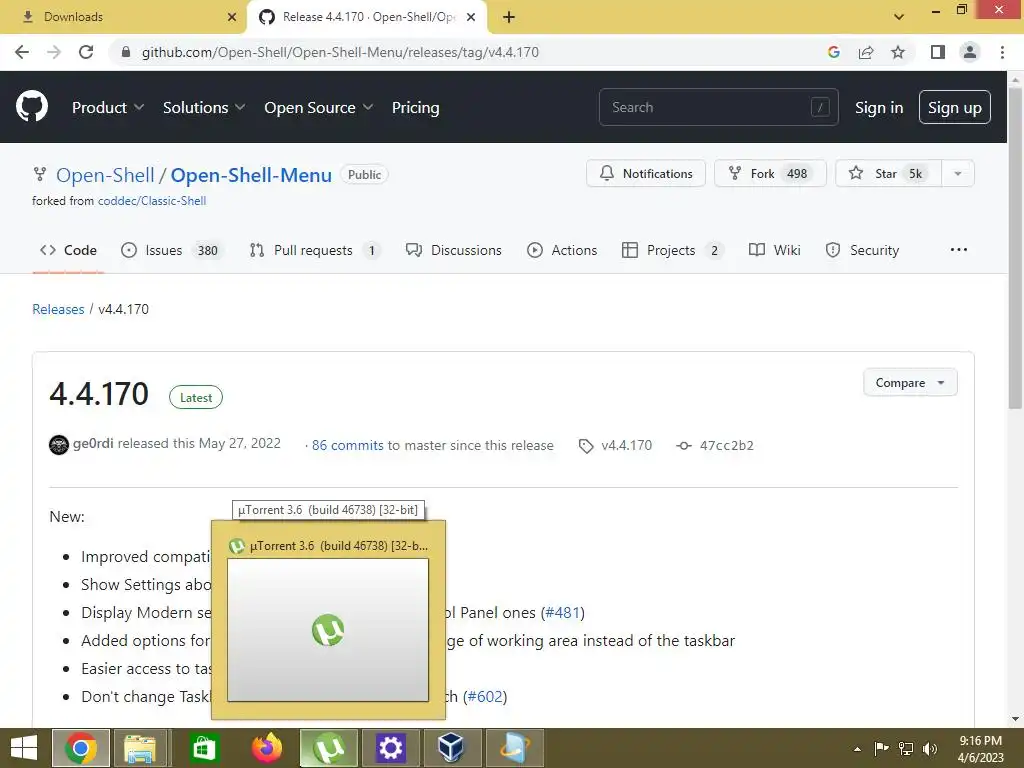The width and height of the screenshot is (1024, 768).
Task: Go to the Releases breadcrumb link
Action: (x=58, y=310)
